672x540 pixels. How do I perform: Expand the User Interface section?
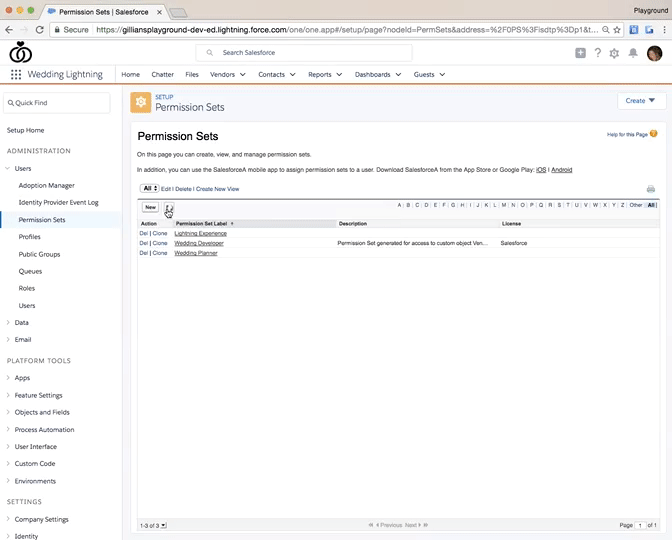tap(8, 447)
